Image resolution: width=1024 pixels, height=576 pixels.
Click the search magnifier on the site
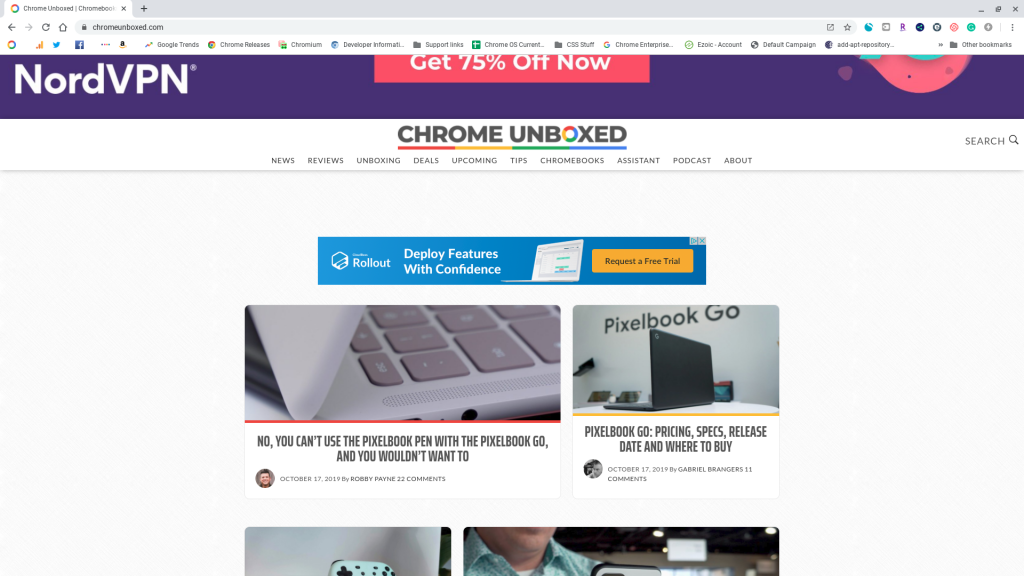(x=1014, y=140)
